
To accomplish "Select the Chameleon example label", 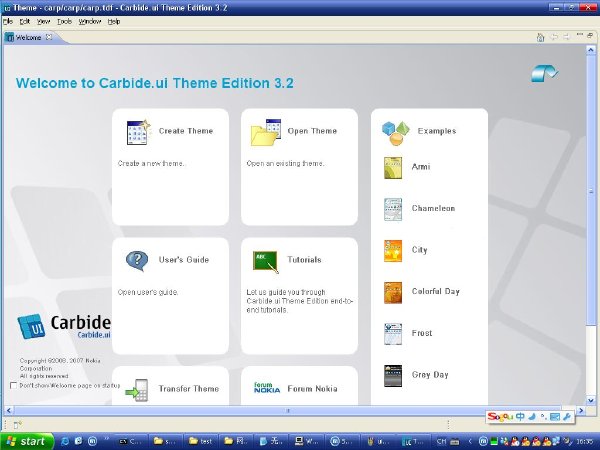I will coord(433,209).
